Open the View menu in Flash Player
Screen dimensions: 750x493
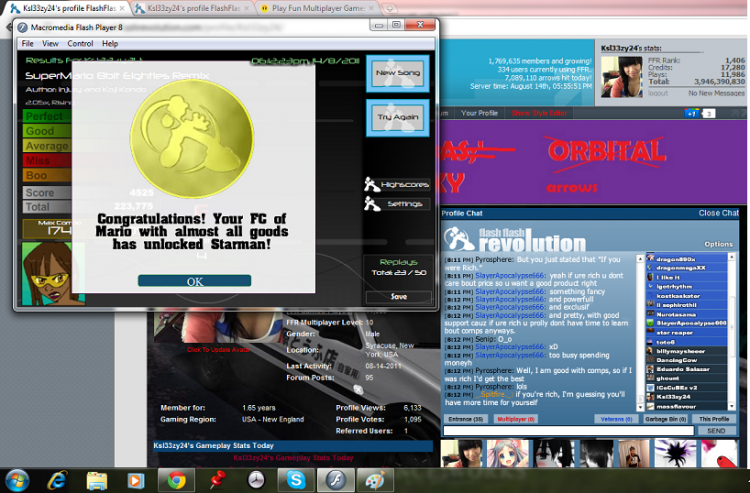(50, 44)
